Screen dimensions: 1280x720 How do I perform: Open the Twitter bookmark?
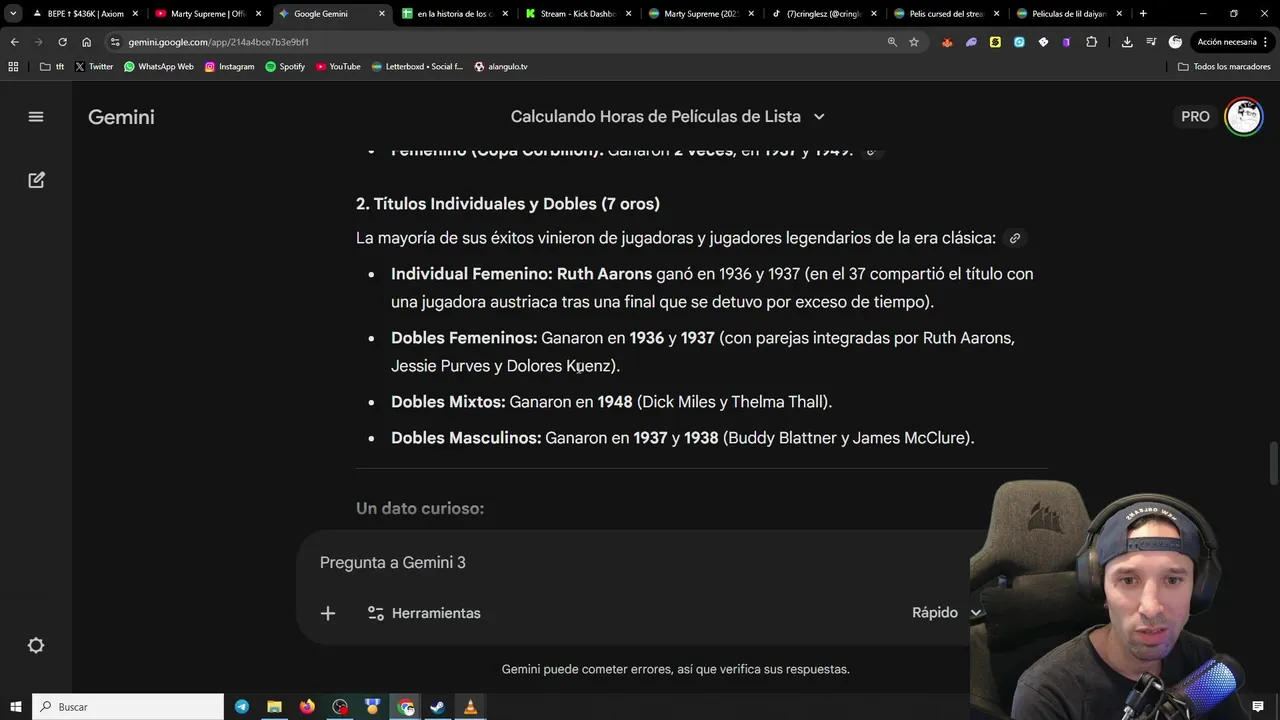point(94,66)
